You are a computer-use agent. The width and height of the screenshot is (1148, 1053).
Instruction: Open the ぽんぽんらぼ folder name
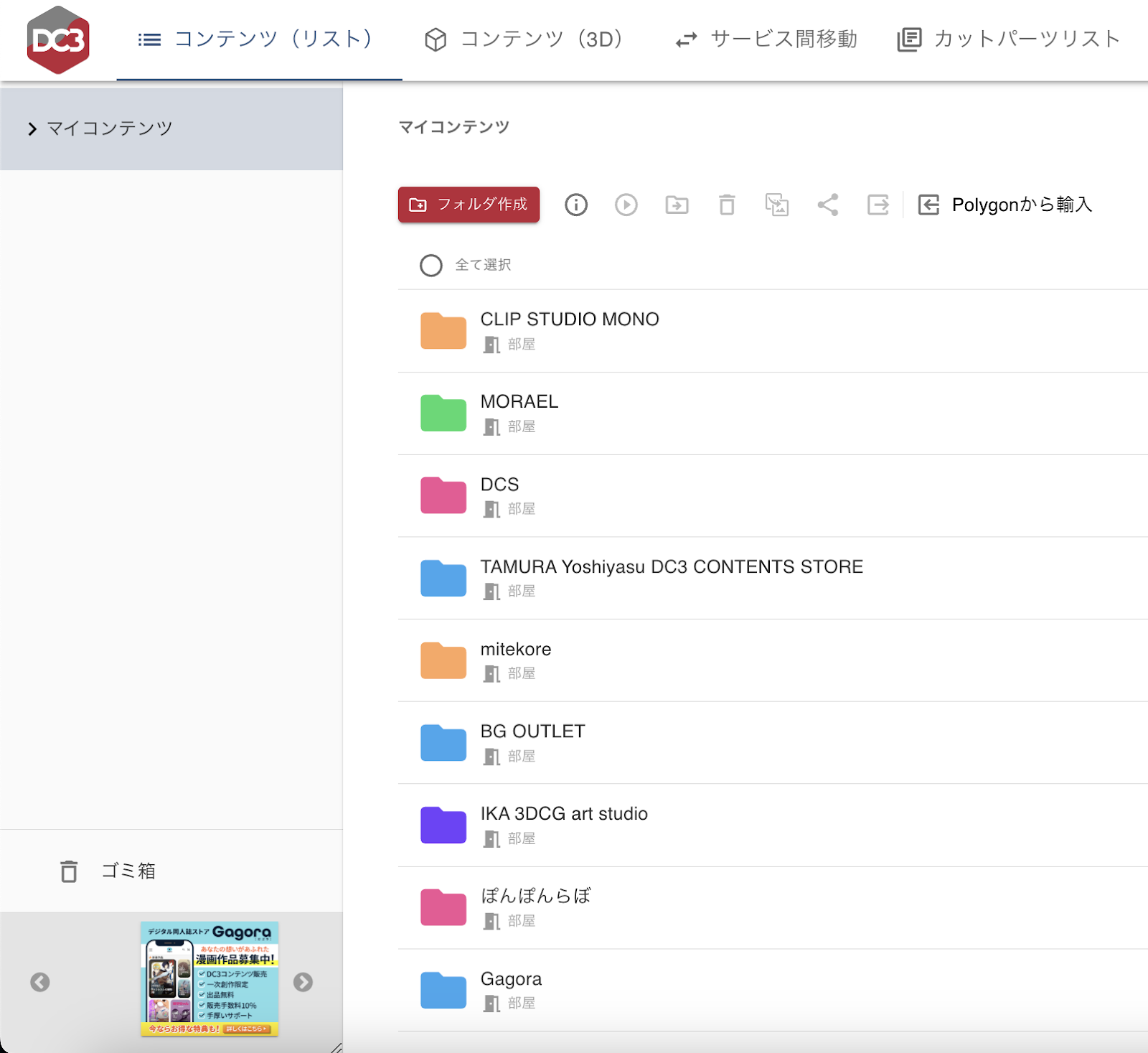tap(535, 896)
